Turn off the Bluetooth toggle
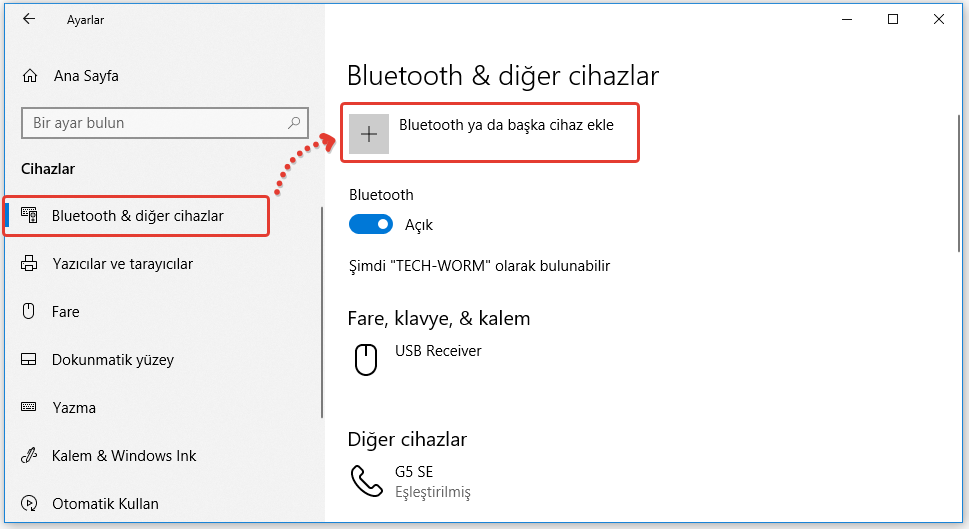Image resolution: width=969 pixels, height=529 pixels. (371, 225)
